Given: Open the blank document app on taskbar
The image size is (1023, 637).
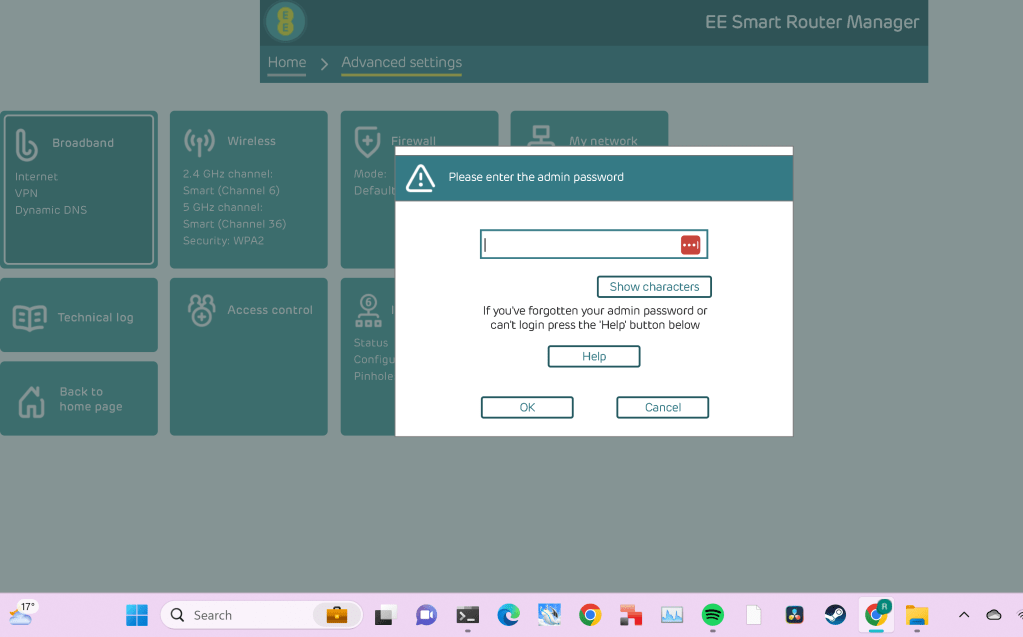Looking at the screenshot, I should (754, 615).
